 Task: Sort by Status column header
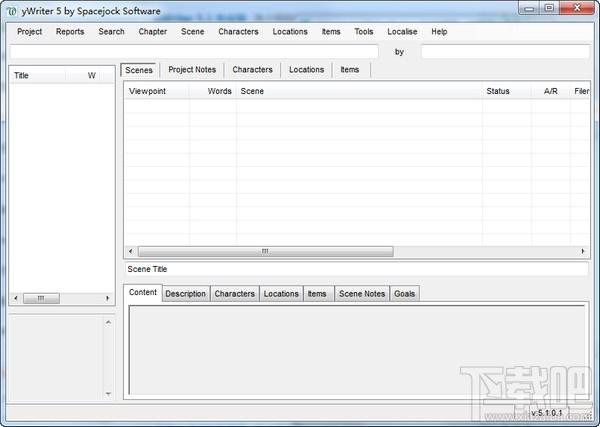507,91
